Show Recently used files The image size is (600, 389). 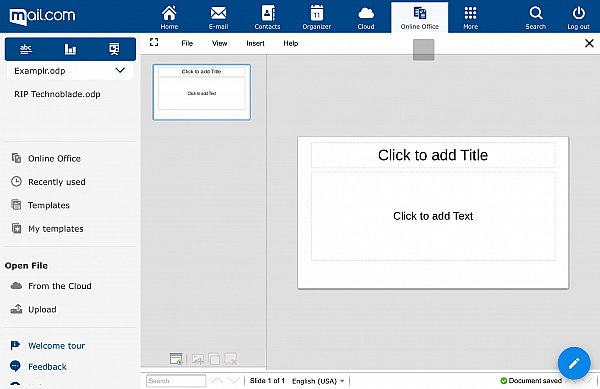coord(57,182)
